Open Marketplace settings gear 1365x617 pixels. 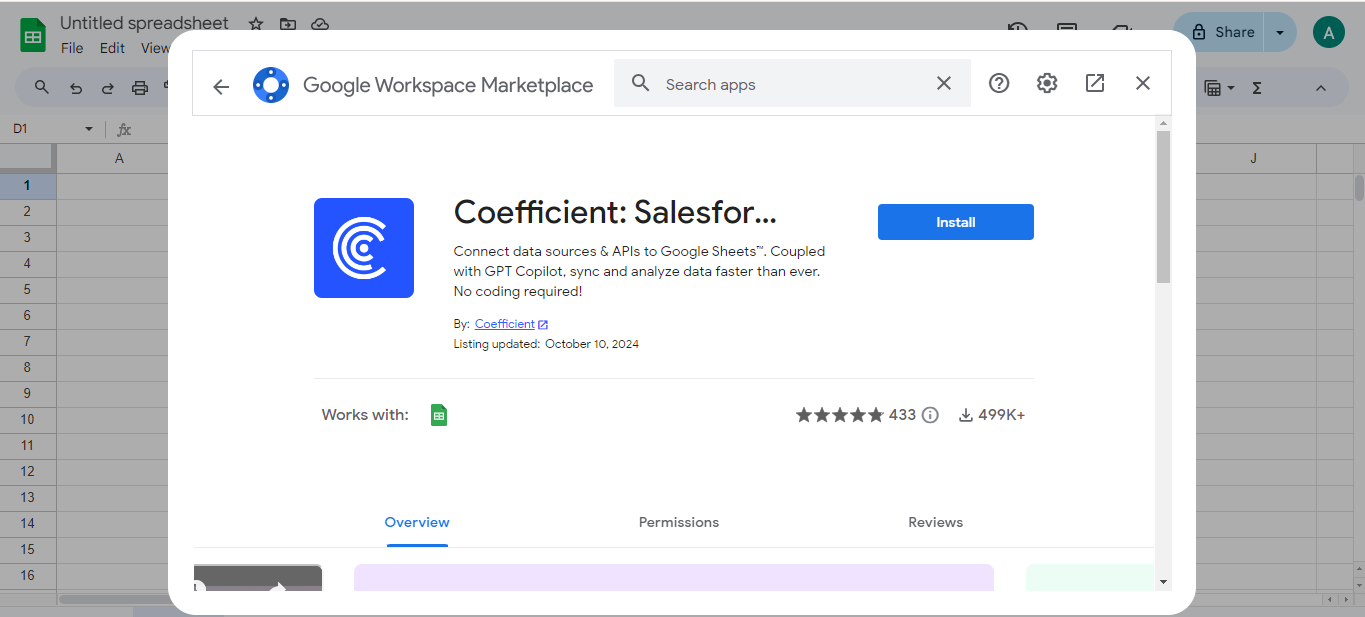(x=1047, y=83)
